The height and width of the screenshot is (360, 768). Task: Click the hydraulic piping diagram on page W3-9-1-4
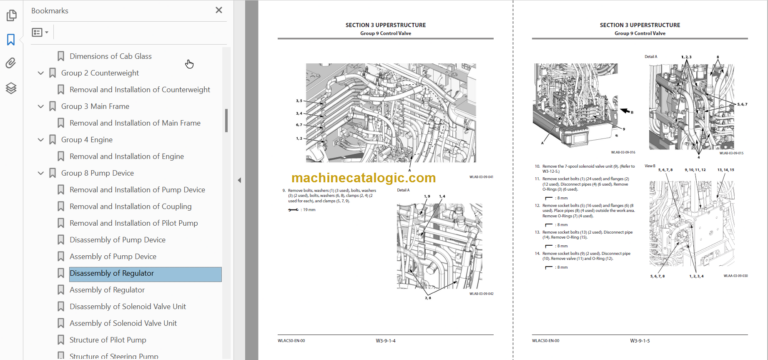[390, 113]
